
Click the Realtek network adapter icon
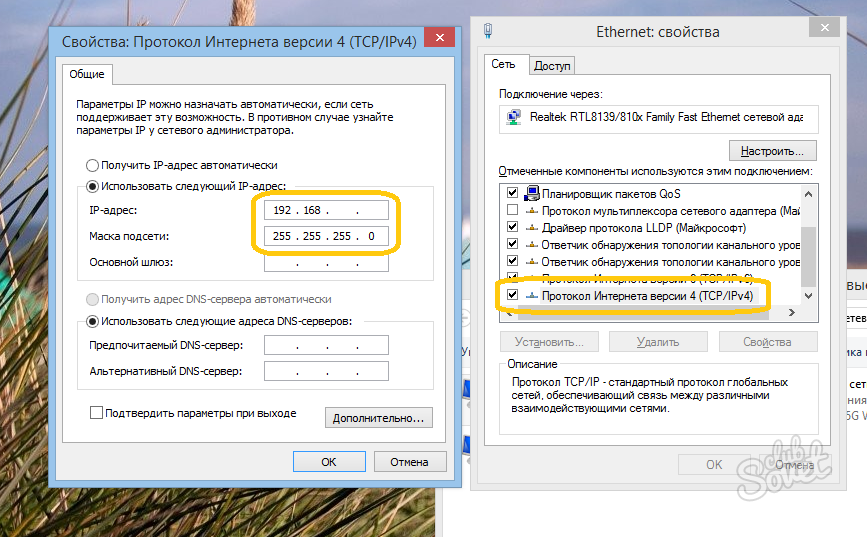[x=513, y=117]
